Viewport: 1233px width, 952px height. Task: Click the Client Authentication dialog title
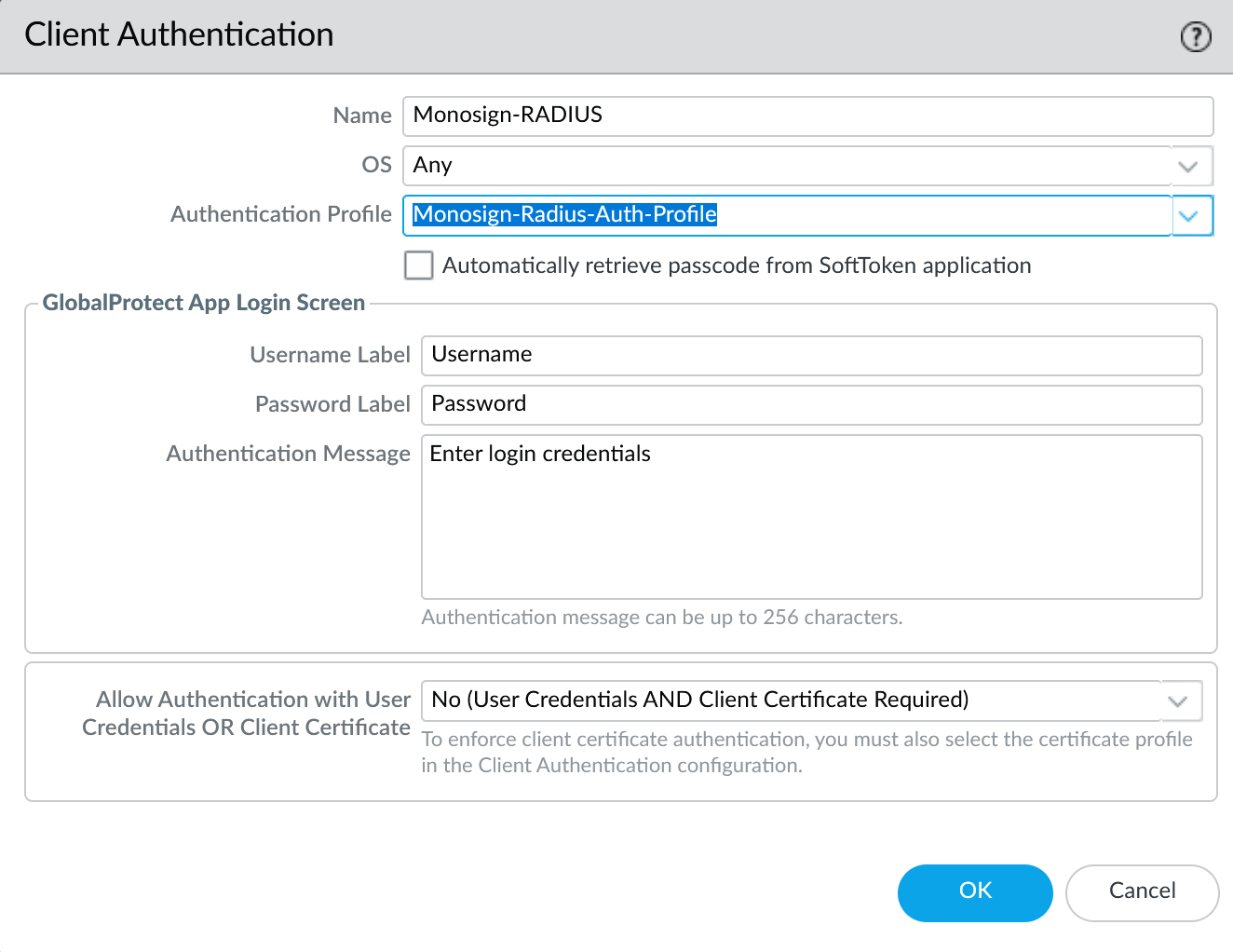(x=179, y=35)
